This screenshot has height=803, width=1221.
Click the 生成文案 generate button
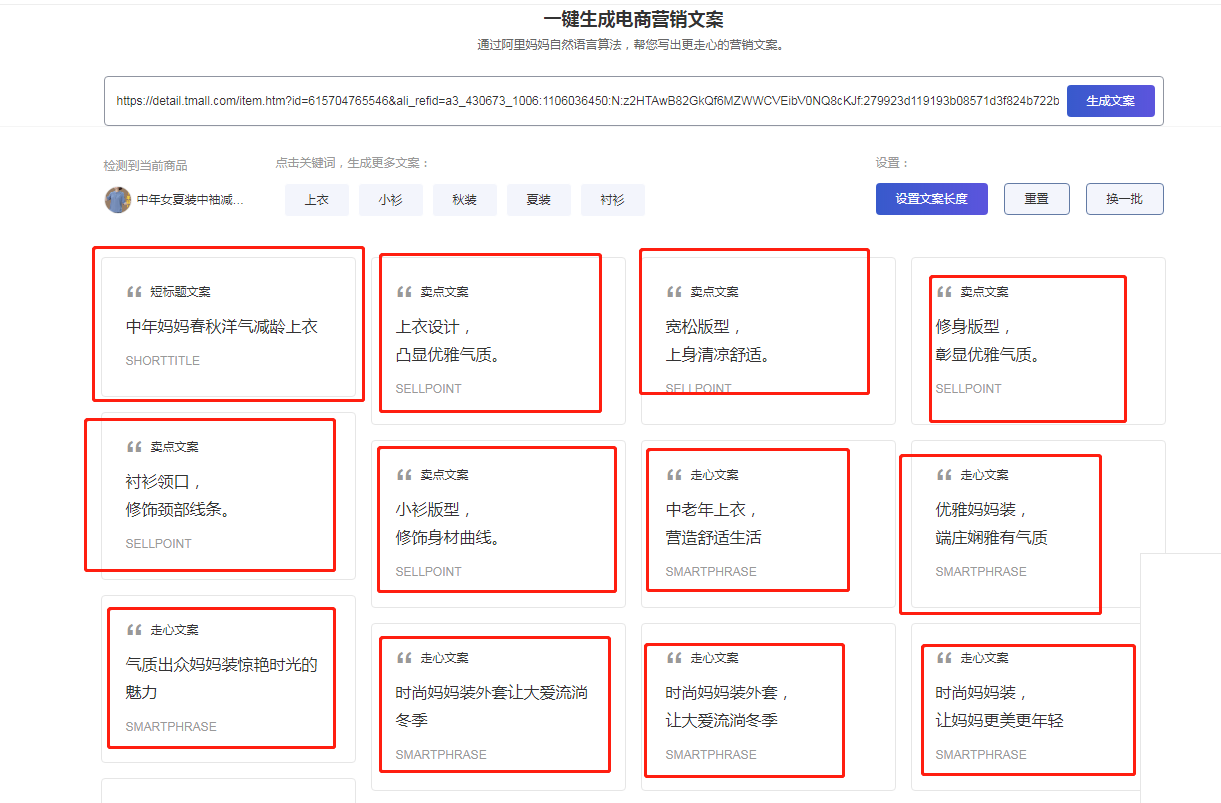[x=1110, y=100]
